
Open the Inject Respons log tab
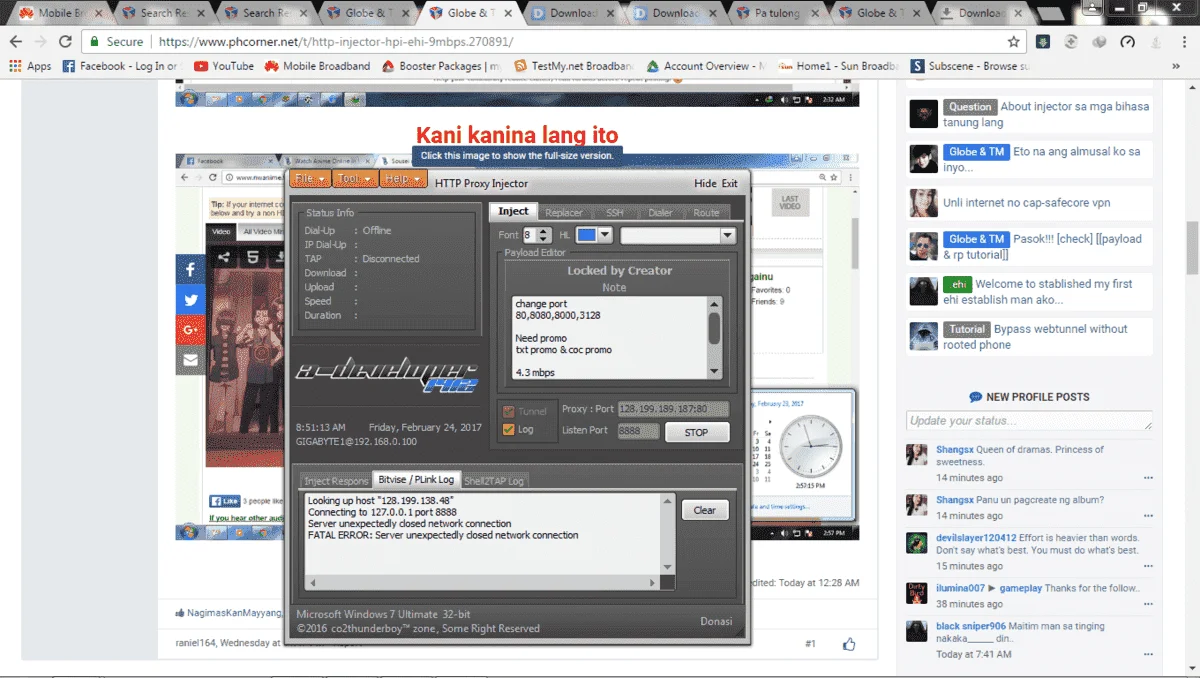tap(336, 481)
